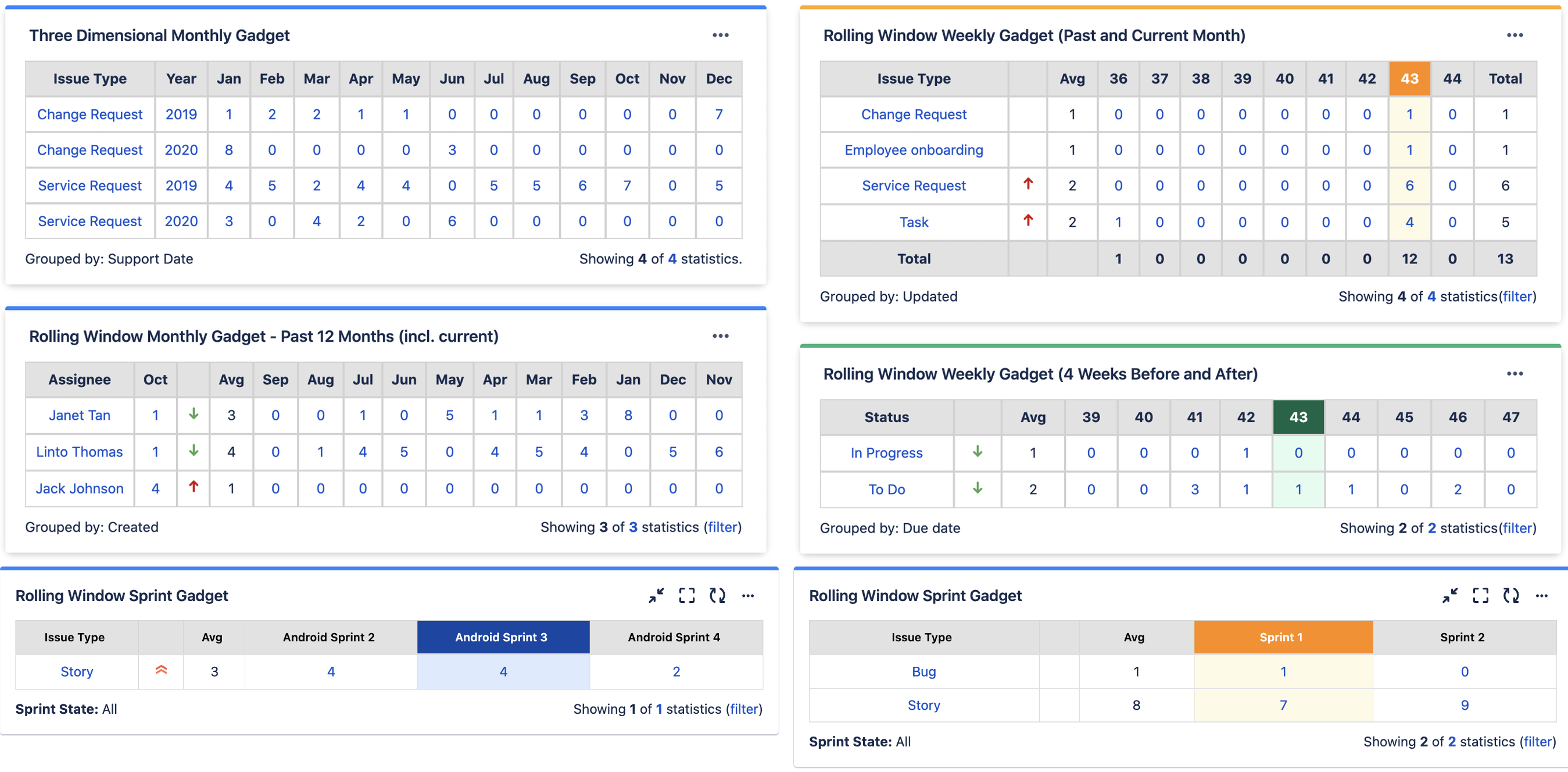Refresh the Android sprint gadget
This screenshot has width=1568, height=772.
[x=718, y=595]
